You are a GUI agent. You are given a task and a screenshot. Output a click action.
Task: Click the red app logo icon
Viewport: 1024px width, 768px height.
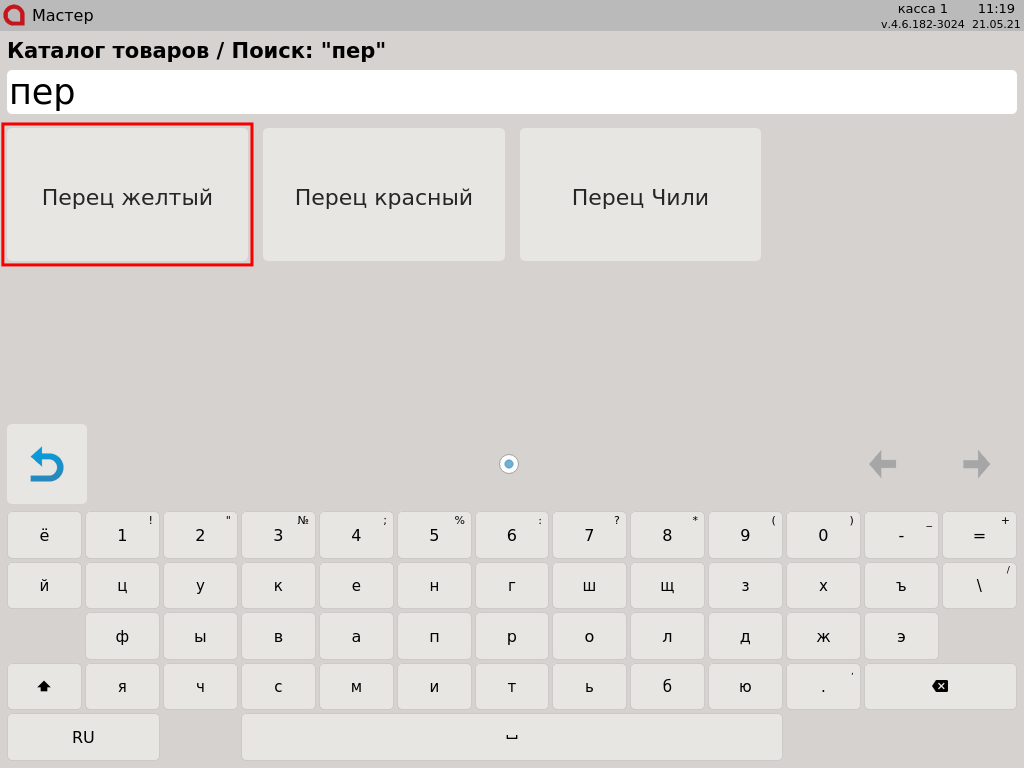(x=14, y=15)
